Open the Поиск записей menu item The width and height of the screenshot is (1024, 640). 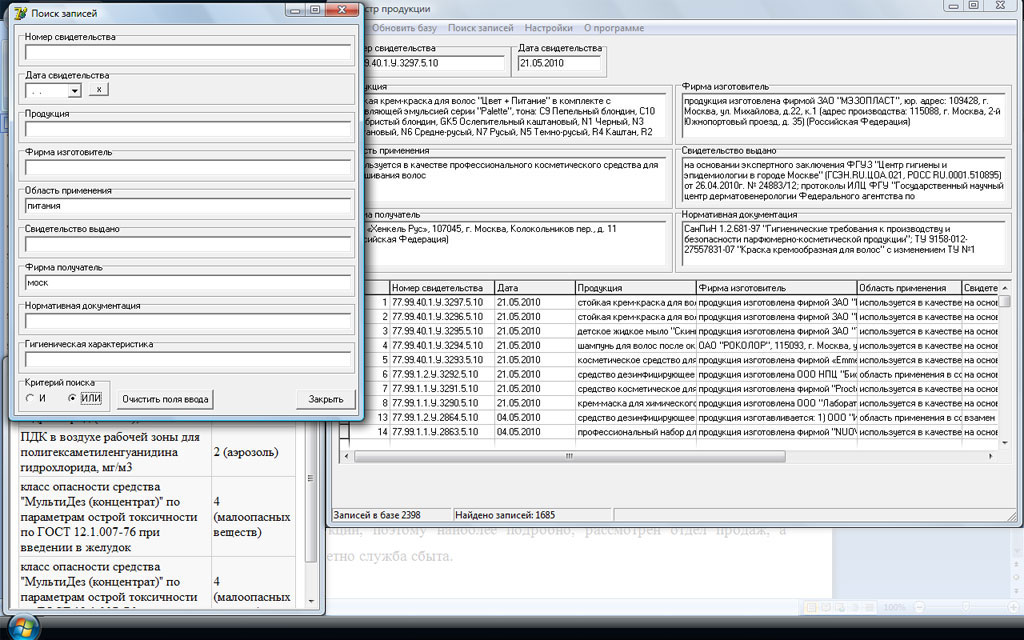[x=480, y=28]
